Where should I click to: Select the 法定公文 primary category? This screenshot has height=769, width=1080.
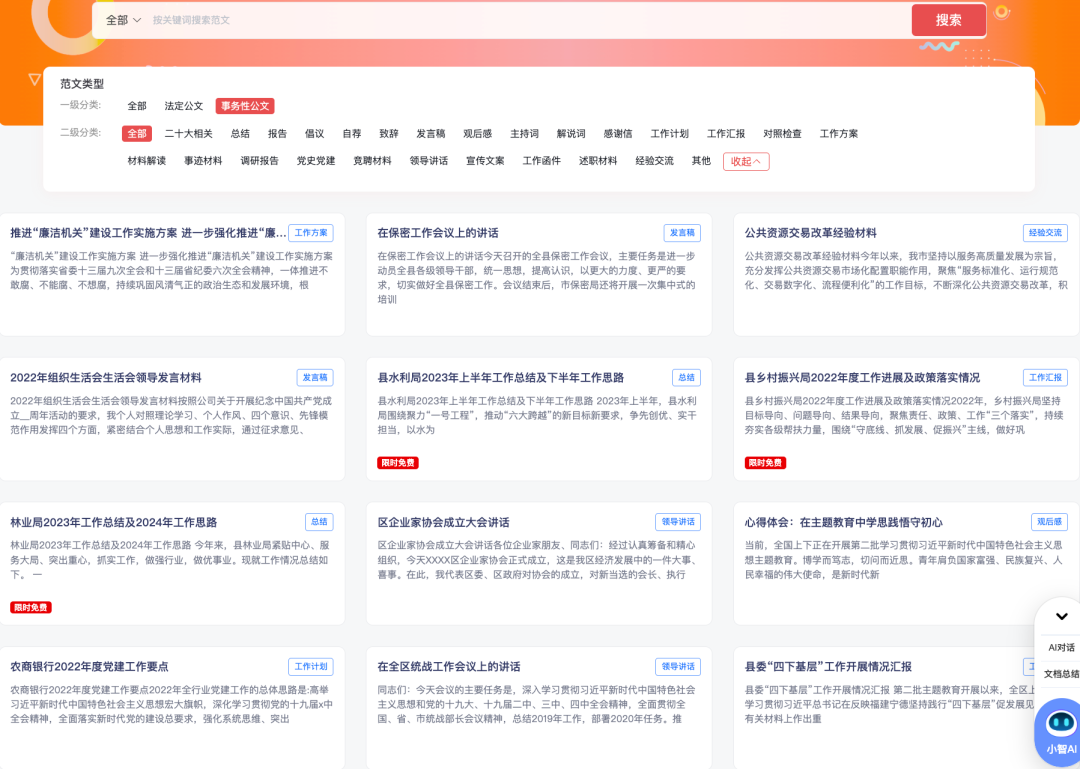pos(183,105)
